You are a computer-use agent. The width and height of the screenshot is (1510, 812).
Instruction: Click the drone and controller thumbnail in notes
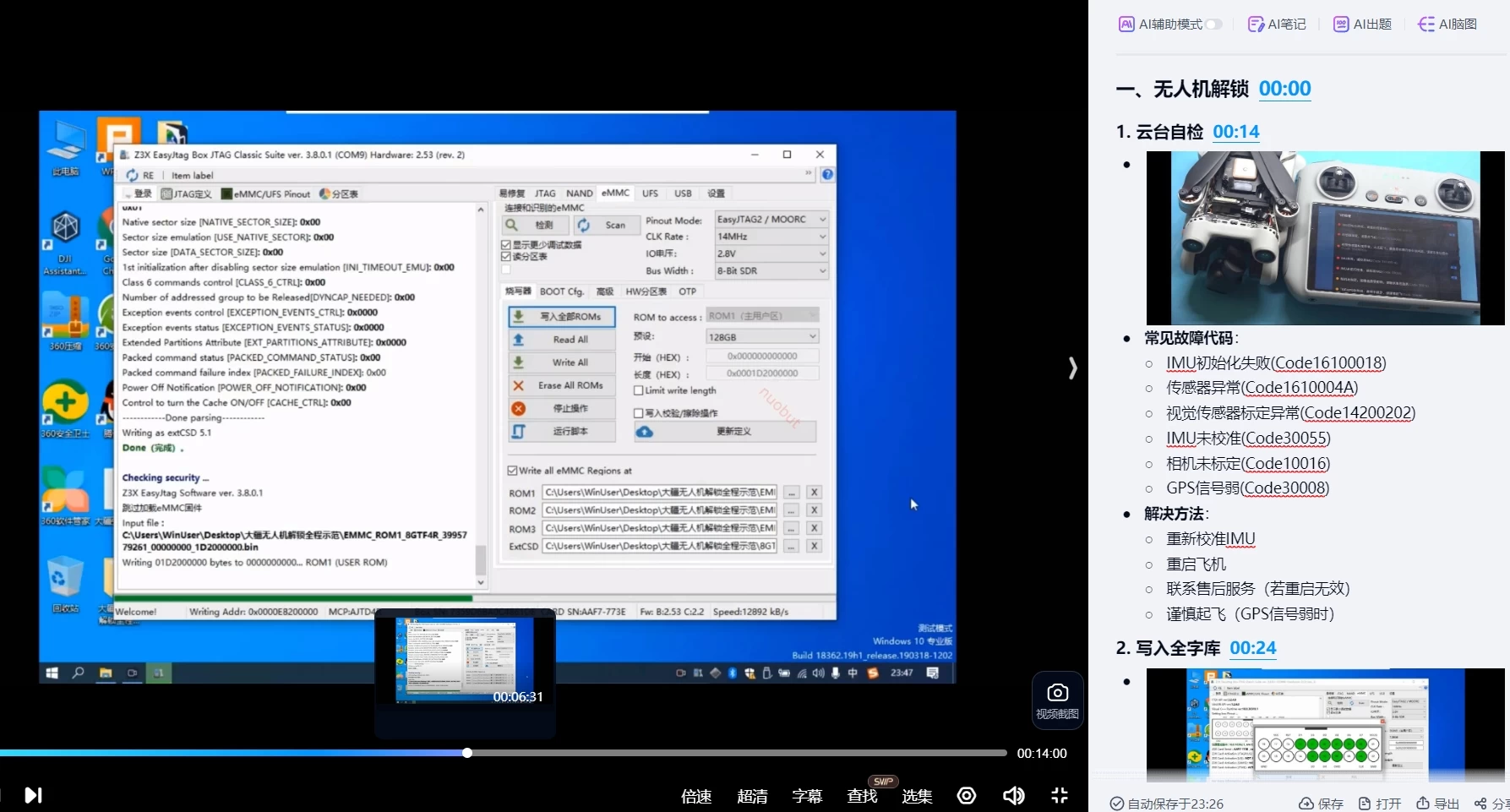point(1325,238)
